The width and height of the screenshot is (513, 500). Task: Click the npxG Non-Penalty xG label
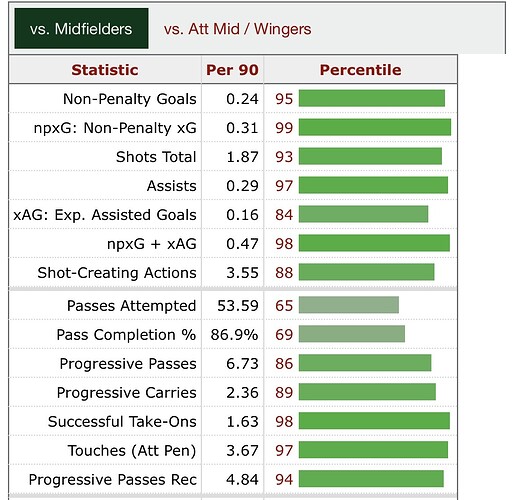[x=115, y=128]
